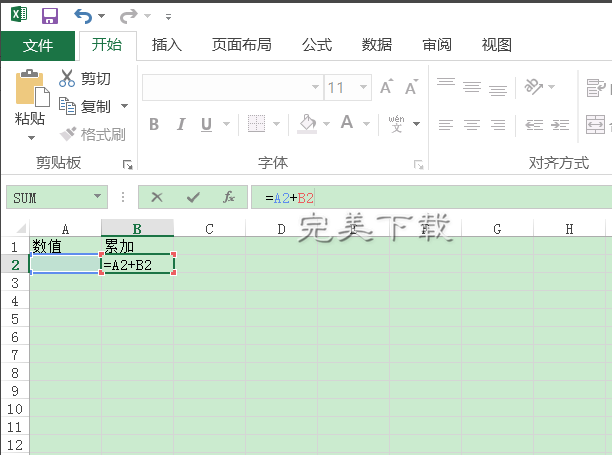
Task: Undo the last action
Action: coord(83,16)
